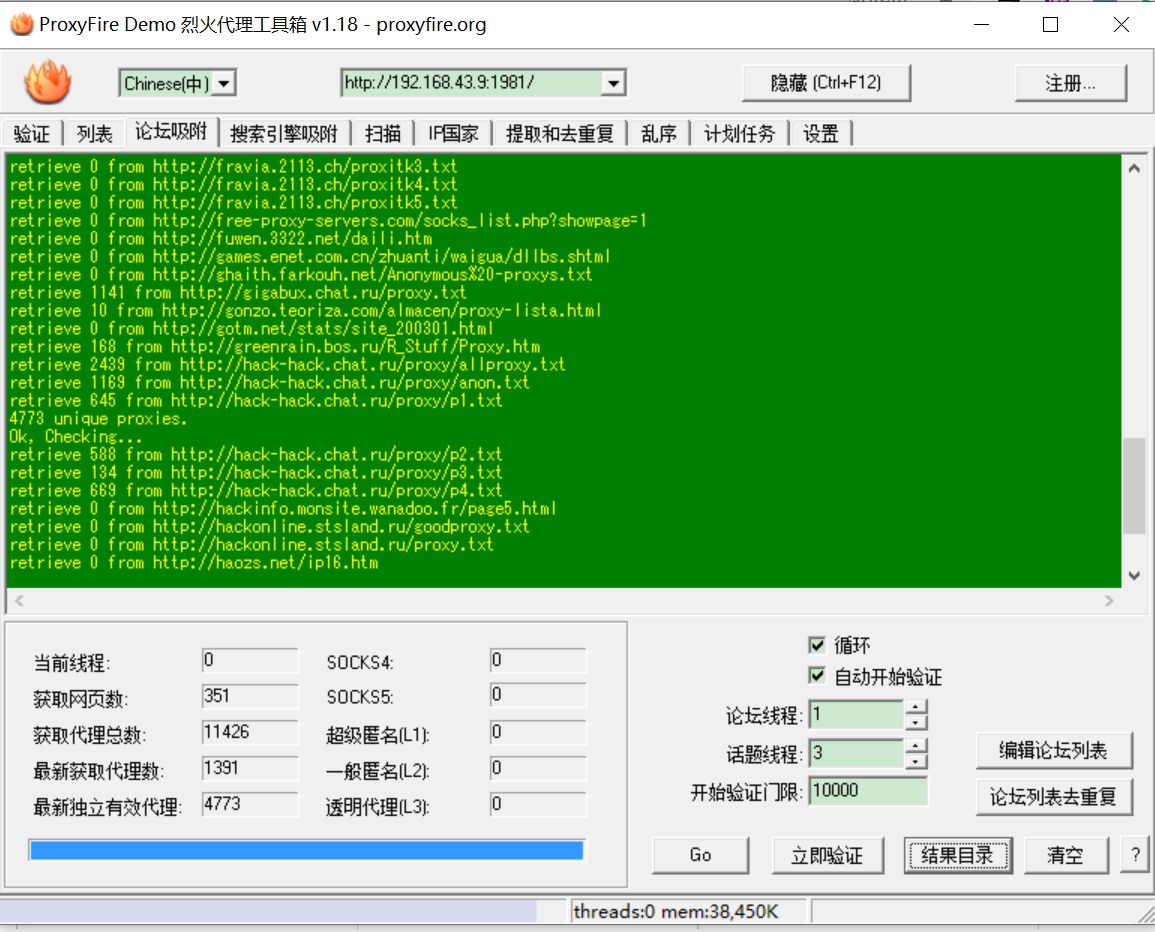1155x932 pixels.
Task: Click the SOCKS4 count field
Action: pos(538,660)
